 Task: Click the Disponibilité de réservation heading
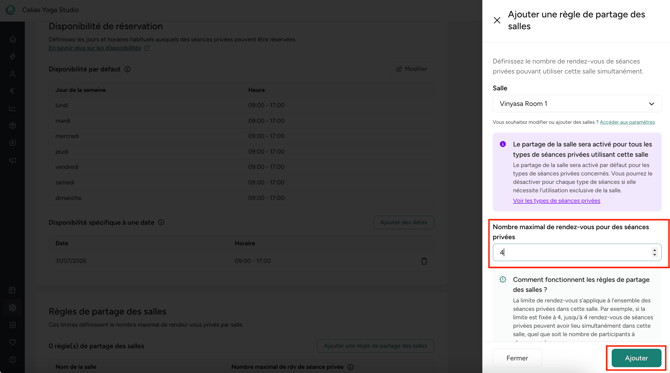(106, 26)
